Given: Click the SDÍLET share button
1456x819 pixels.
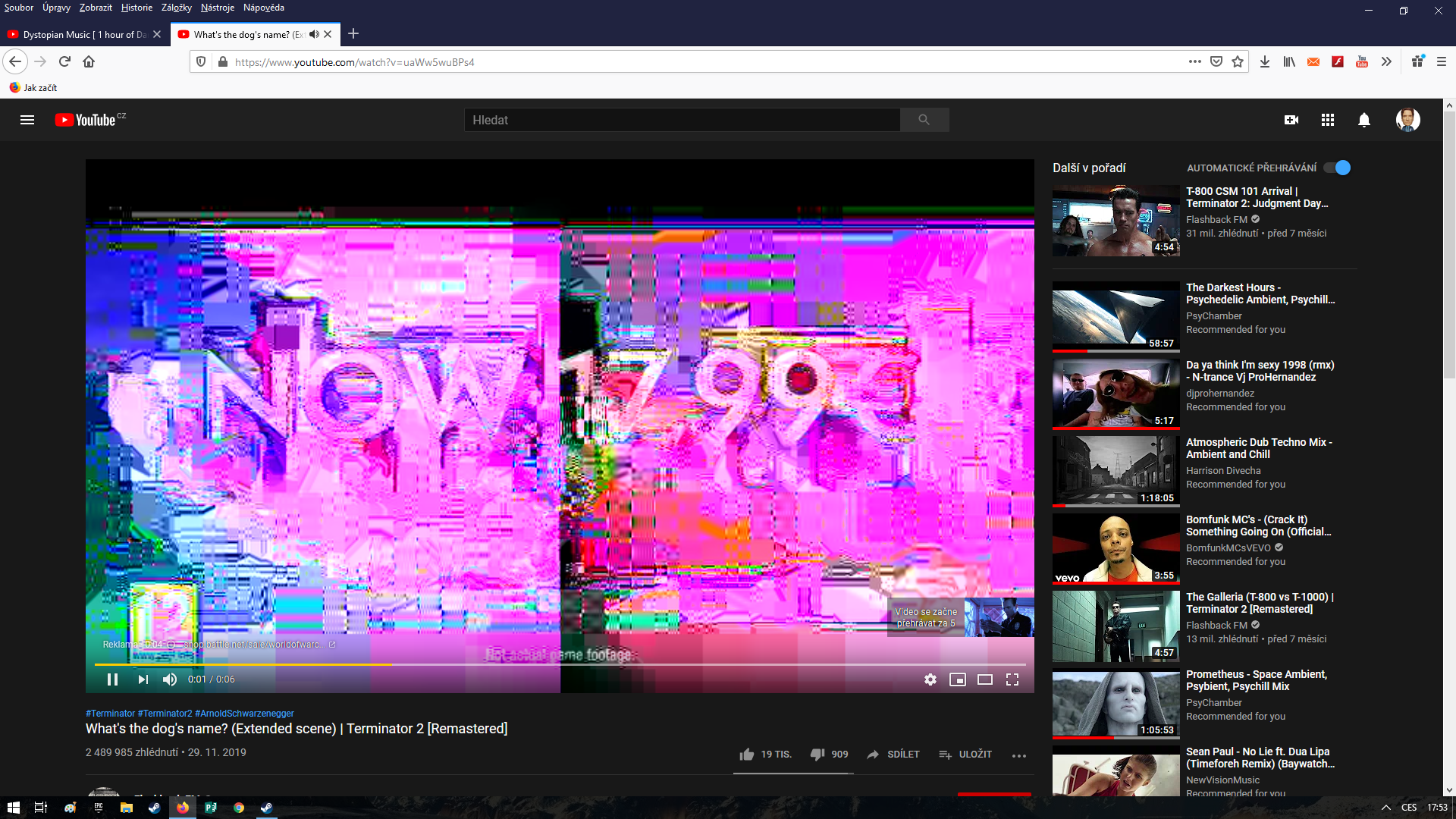Looking at the screenshot, I should point(893,755).
